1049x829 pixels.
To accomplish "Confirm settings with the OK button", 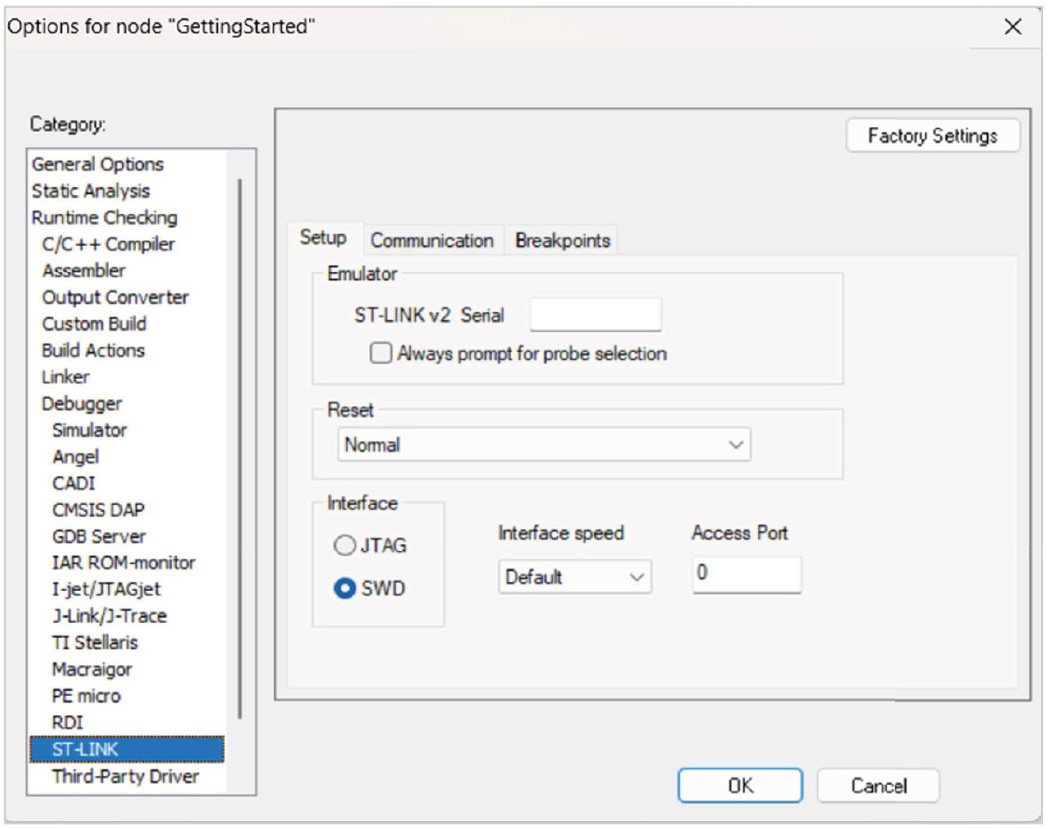I will click(740, 786).
